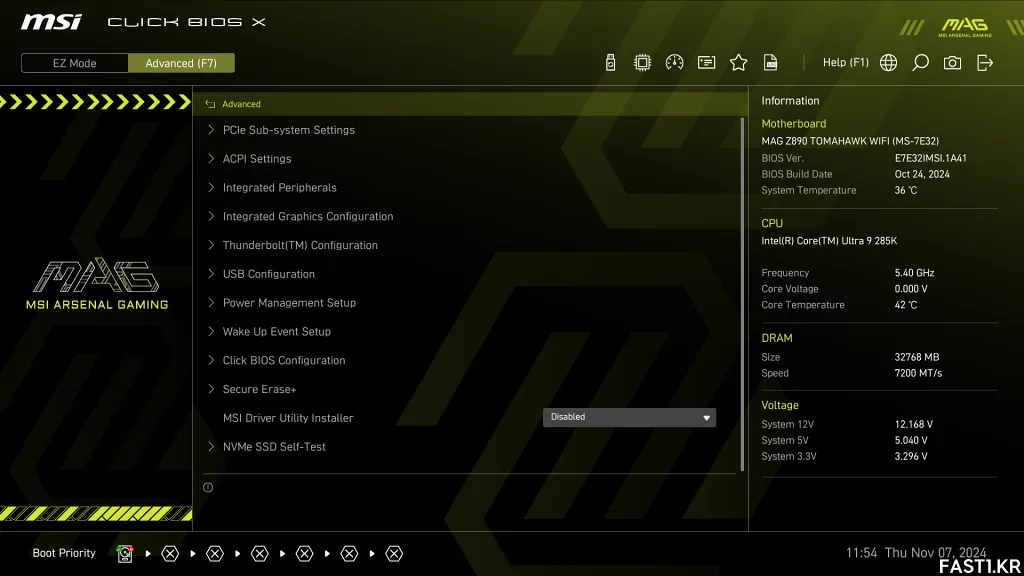Click the CPU section heading
The image size is (1024, 576).
(x=772, y=223)
